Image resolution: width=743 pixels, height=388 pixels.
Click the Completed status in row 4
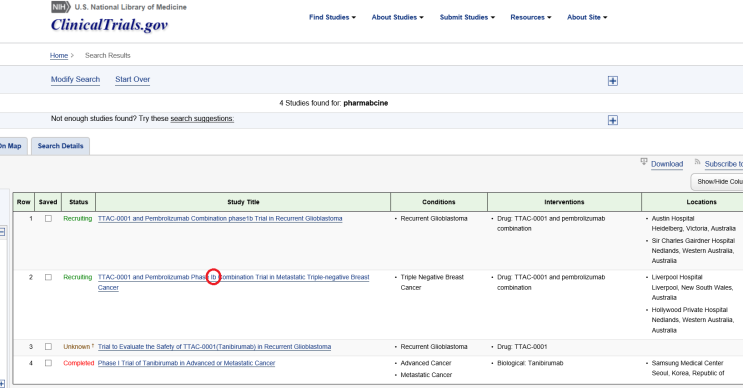click(79, 363)
